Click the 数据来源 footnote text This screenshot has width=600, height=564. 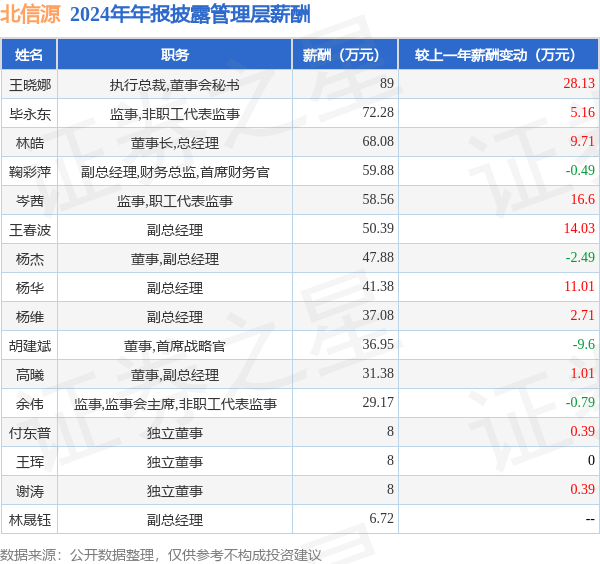click(161, 555)
